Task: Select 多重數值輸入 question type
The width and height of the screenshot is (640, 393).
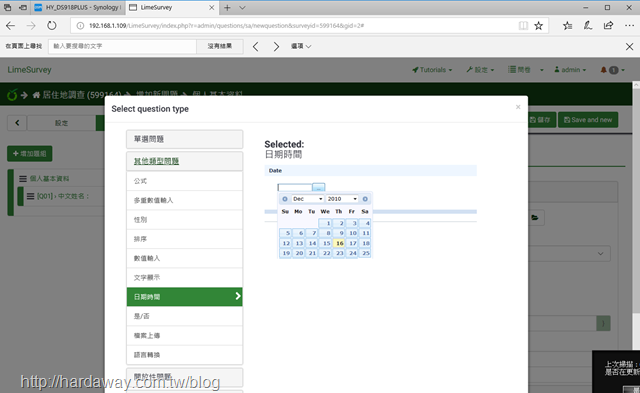Action: pyautogui.click(x=184, y=200)
